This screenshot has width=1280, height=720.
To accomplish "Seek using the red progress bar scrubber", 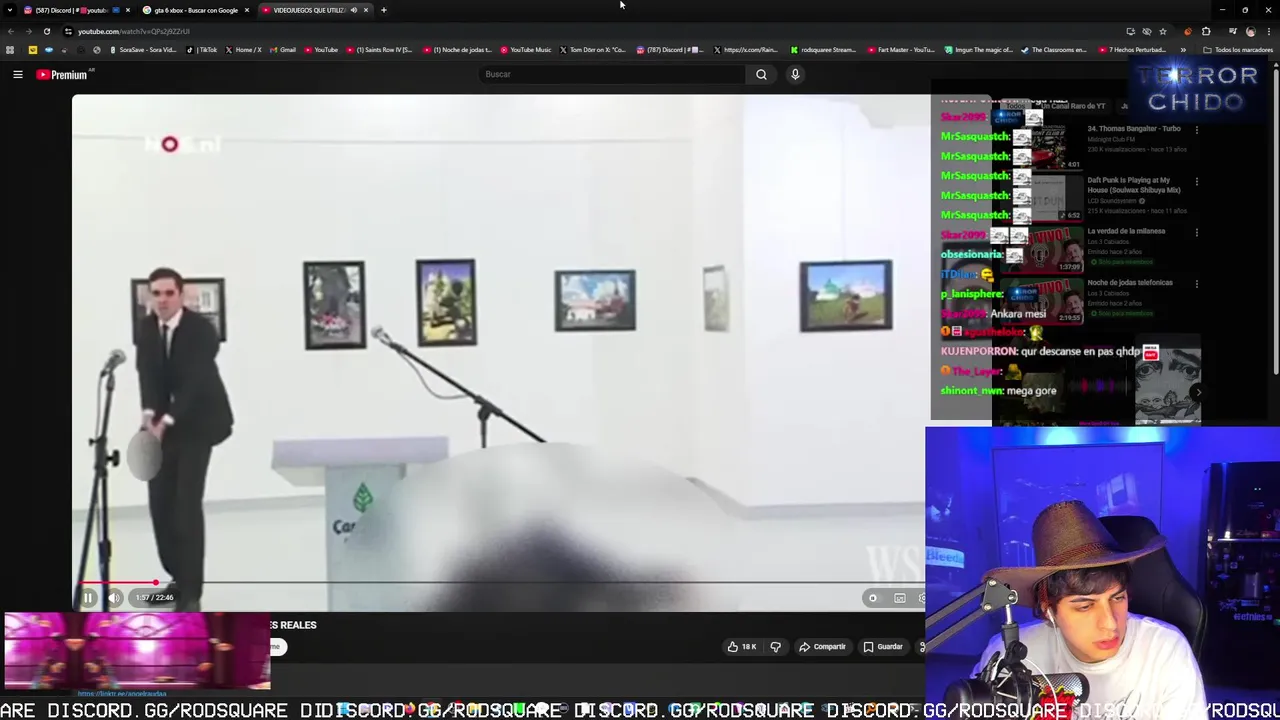I will [155, 582].
